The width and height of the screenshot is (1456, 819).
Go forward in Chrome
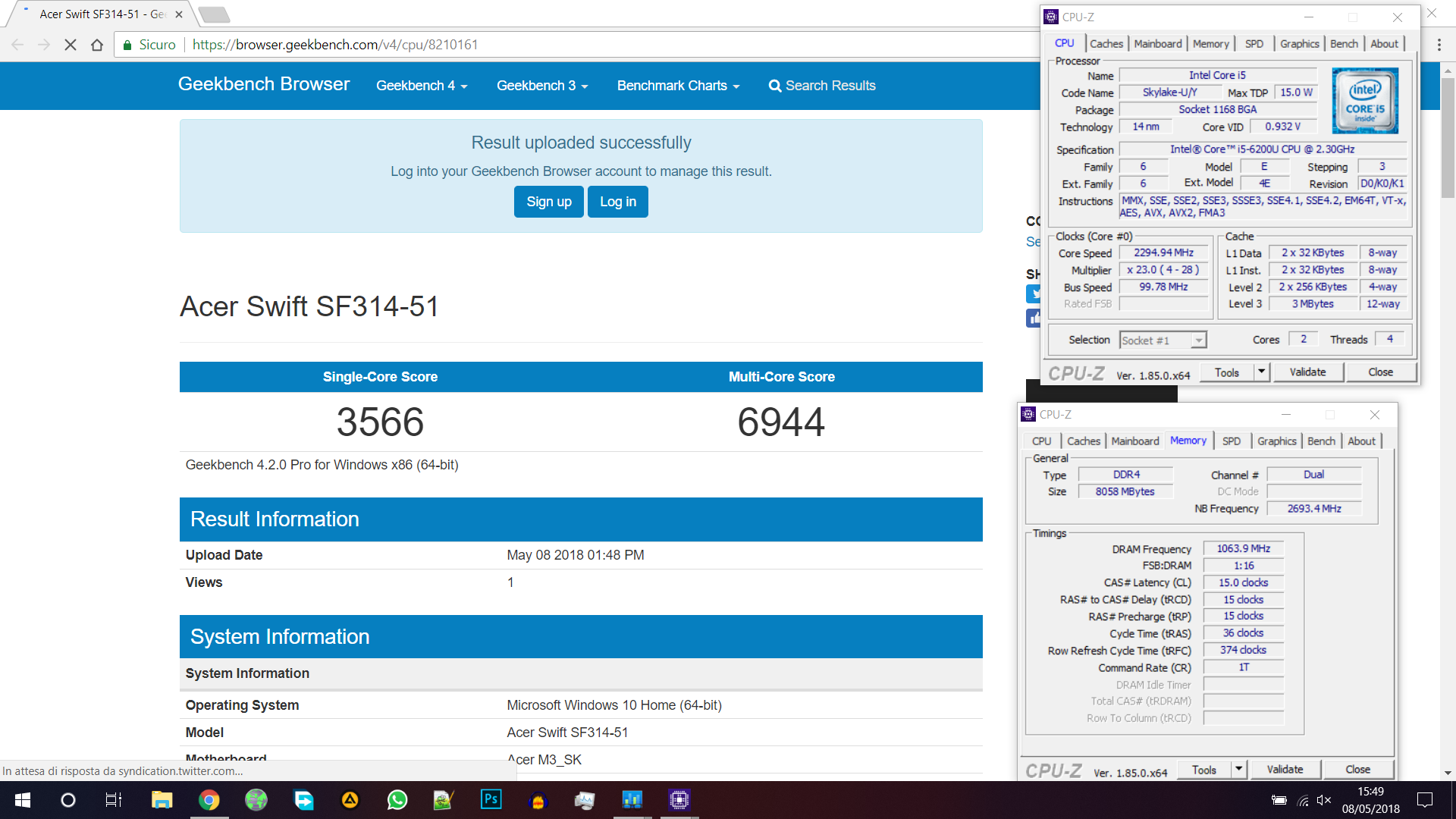coord(44,45)
